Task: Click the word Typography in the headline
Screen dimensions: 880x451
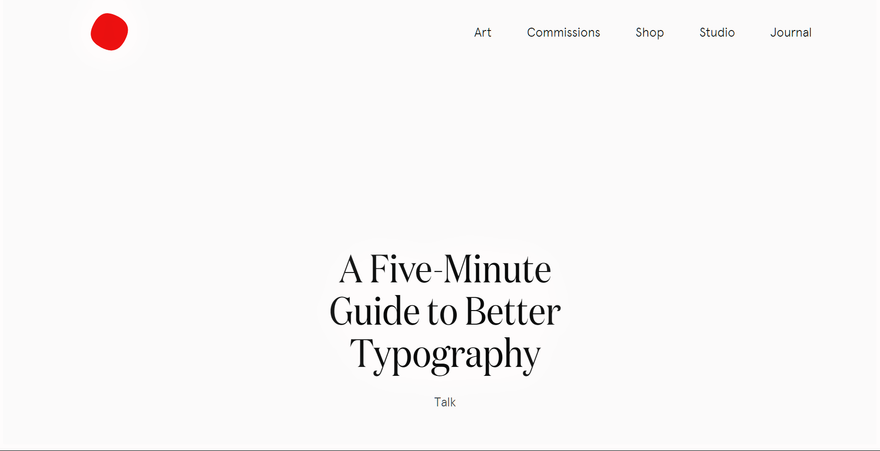Action: click(x=445, y=356)
